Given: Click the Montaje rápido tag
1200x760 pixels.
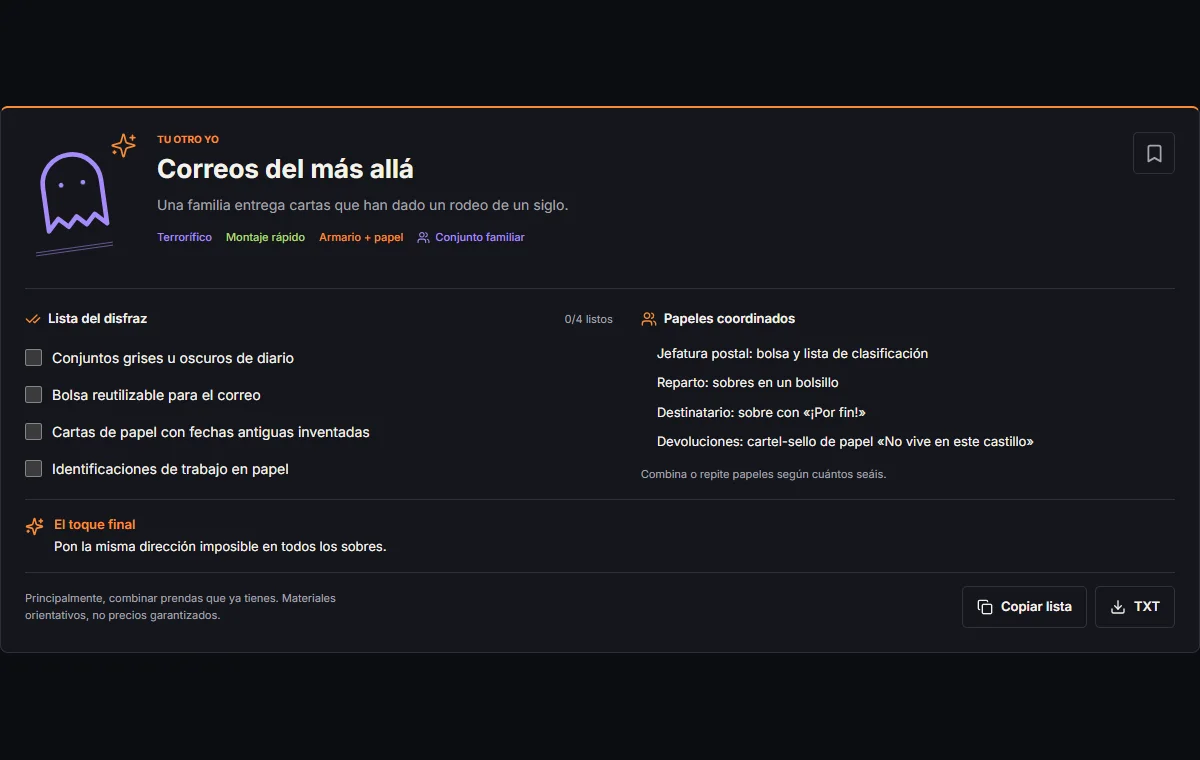Looking at the screenshot, I should click(265, 238).
